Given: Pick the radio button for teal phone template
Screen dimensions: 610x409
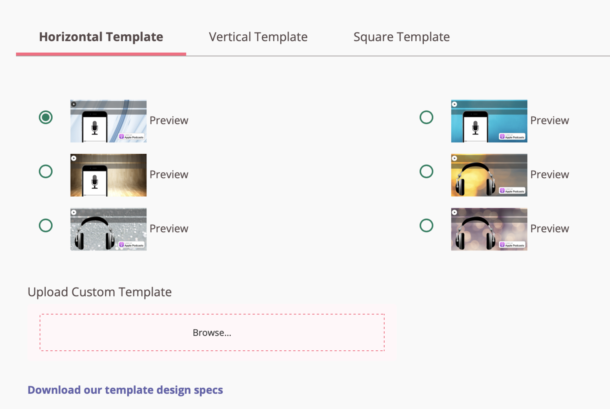Looking at the screenshot, I should pos(426,118).
